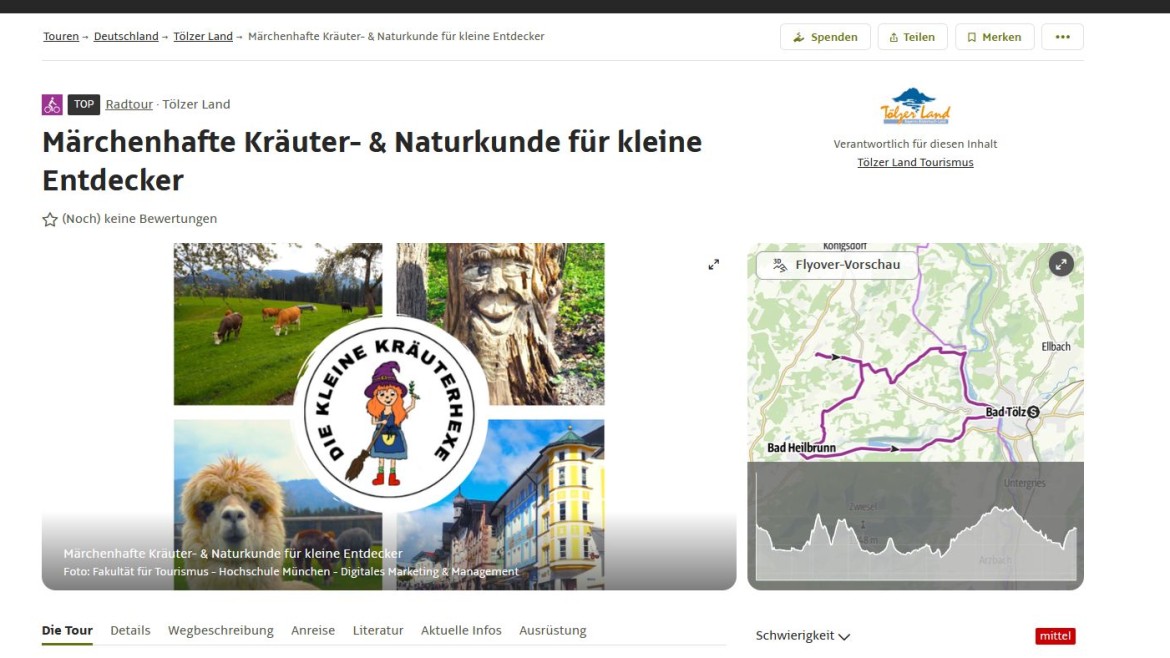
Task: Click the elevation profile chart
Action: click(x=916, y=525)
